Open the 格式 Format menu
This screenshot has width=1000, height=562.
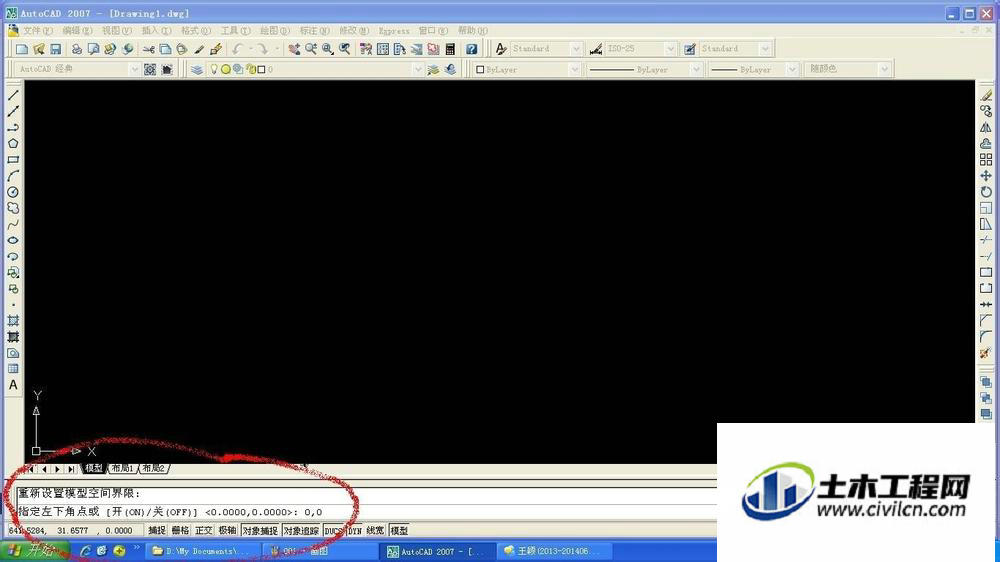click(196, 31)
